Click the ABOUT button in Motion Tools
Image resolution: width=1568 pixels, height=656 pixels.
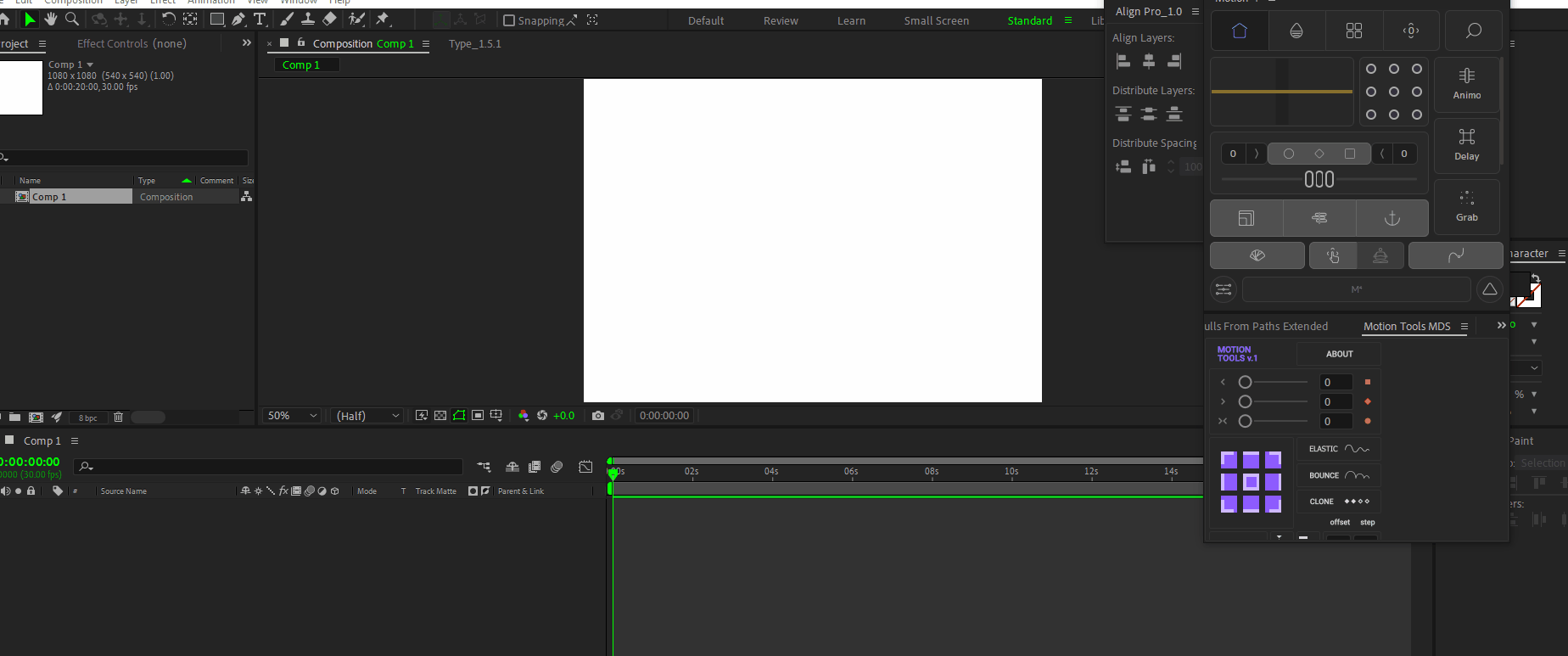(1340, 354)
